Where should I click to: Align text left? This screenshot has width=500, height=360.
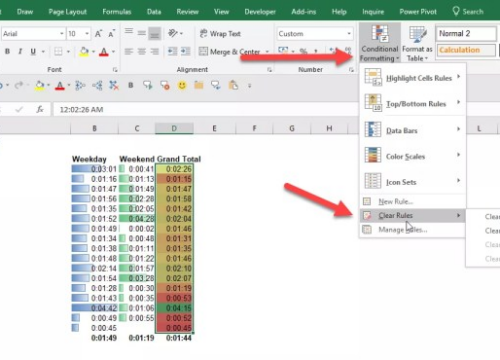point(129,51)
